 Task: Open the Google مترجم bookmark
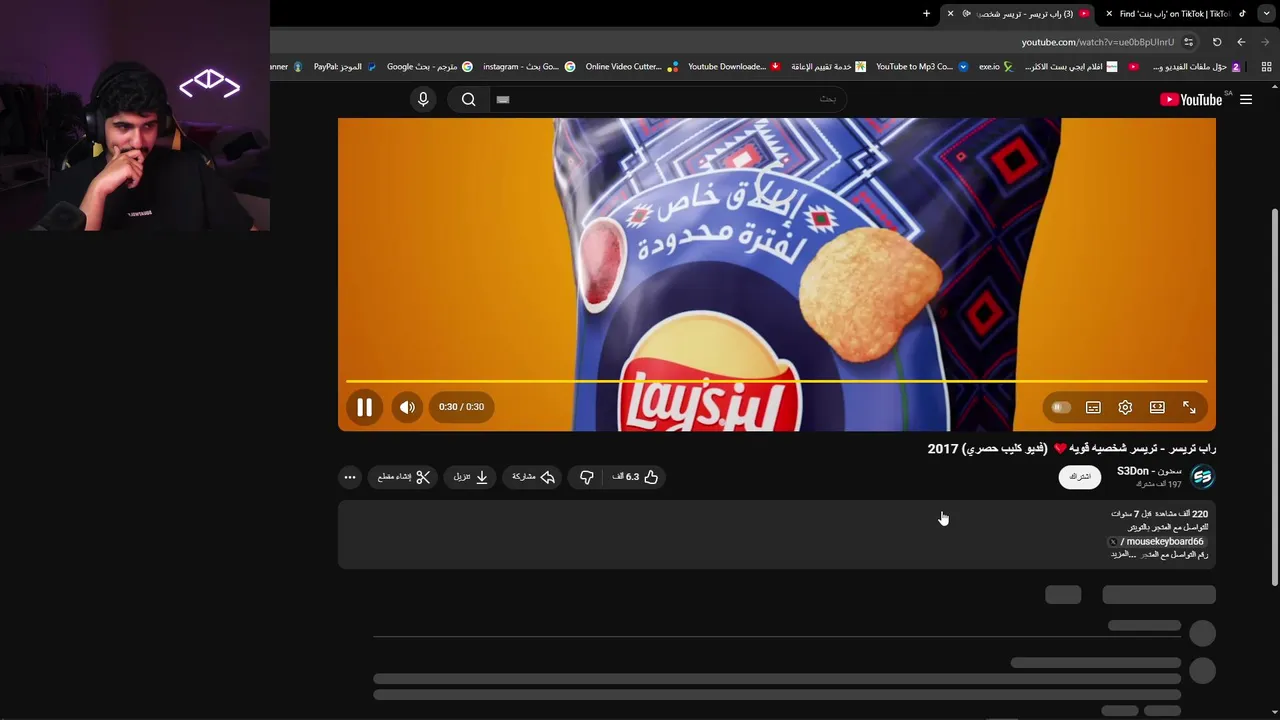coord(429,67)
